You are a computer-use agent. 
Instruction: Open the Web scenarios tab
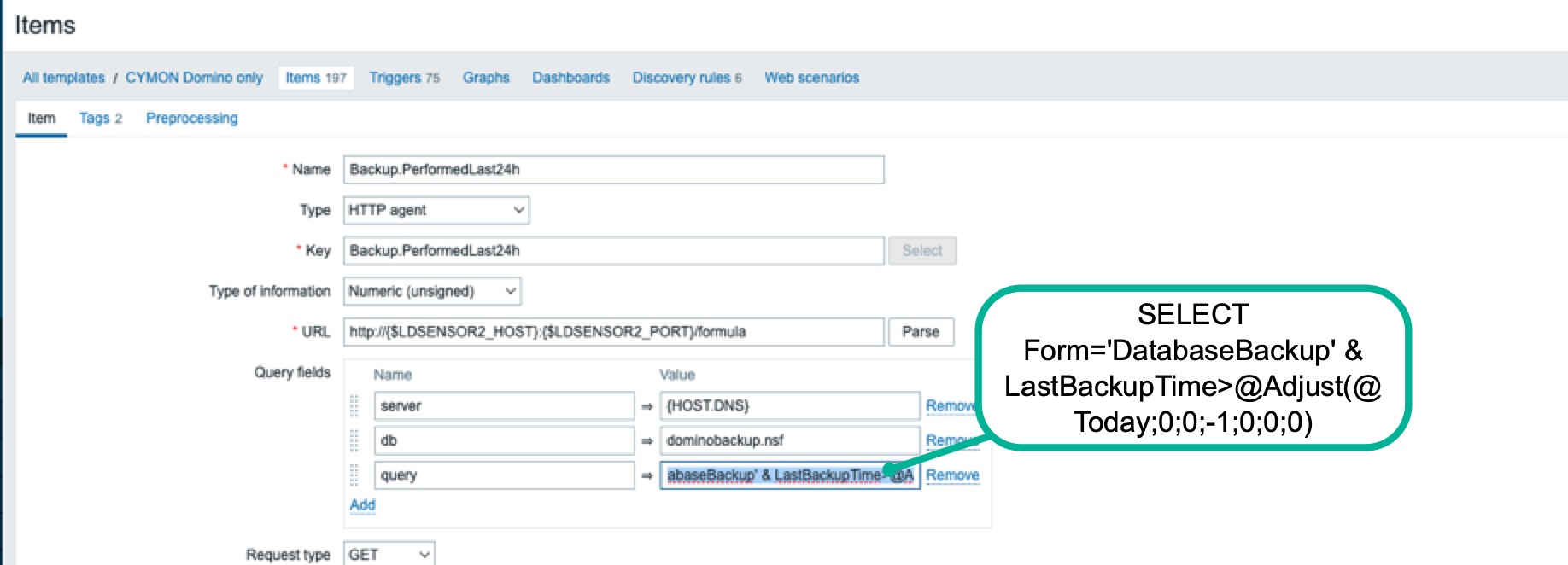811,78
